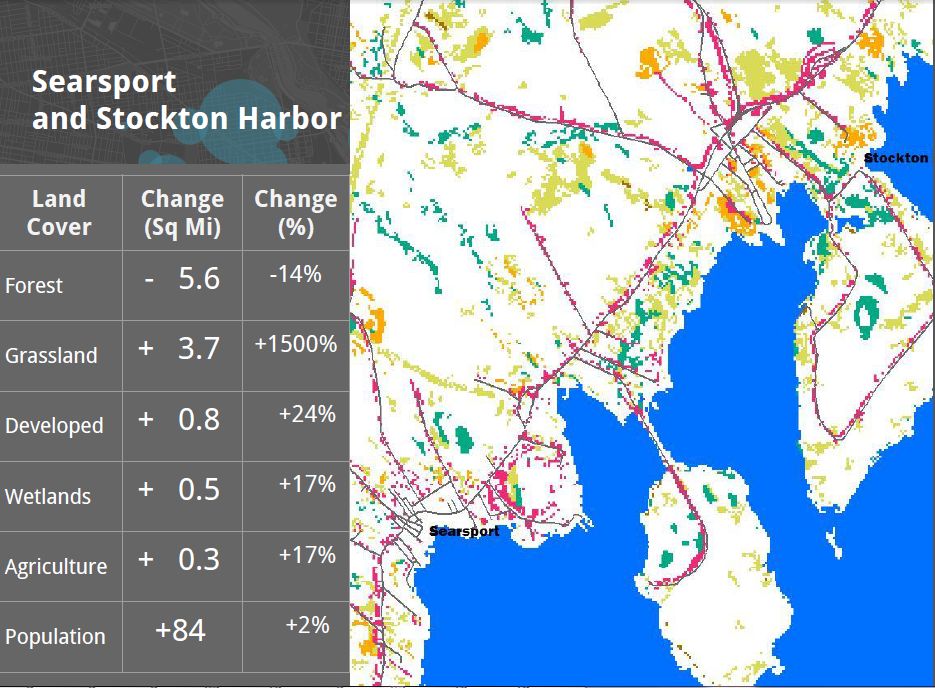Select the Change (Sq Mi) column header
The width and height of the screenshot is (935, 688).
point(182,213)
